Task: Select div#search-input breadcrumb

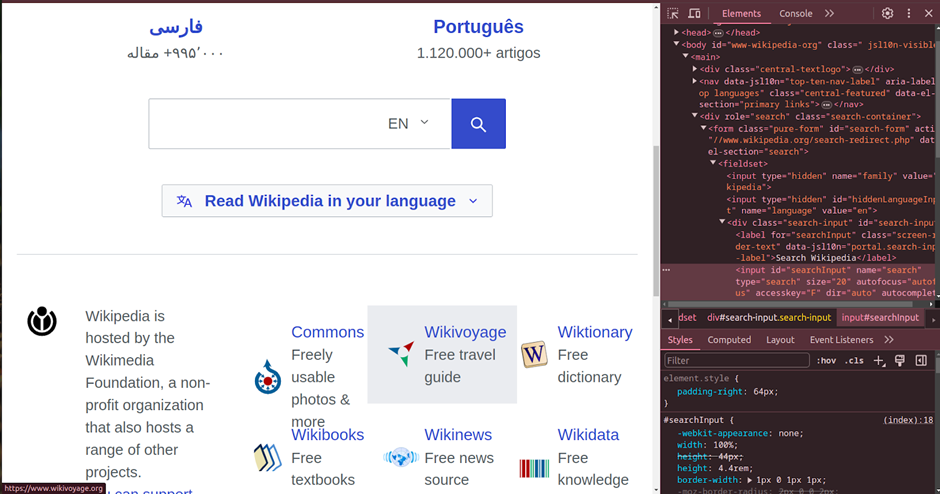Action: pos(769,318)
